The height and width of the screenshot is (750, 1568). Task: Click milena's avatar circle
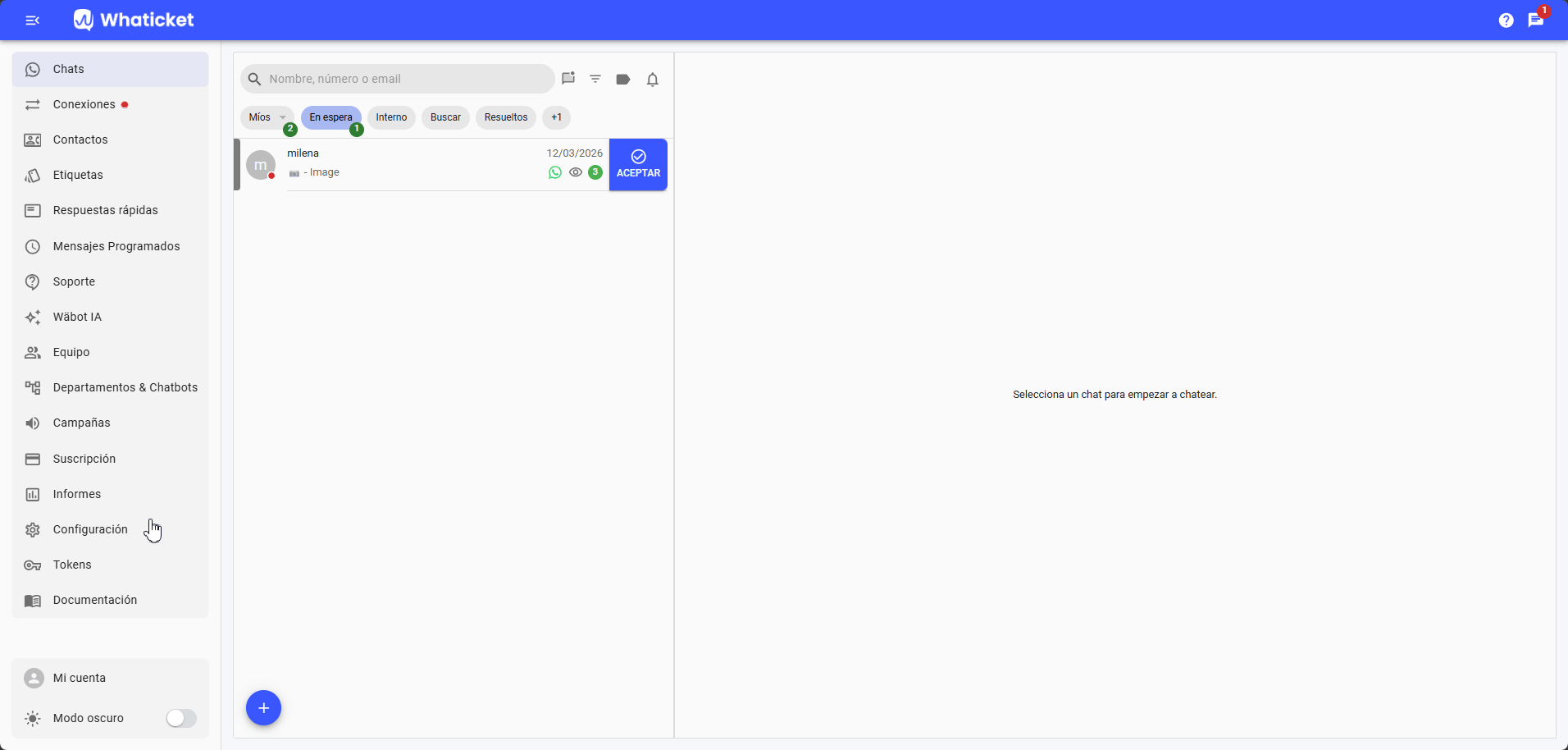(x=261, y=165)
